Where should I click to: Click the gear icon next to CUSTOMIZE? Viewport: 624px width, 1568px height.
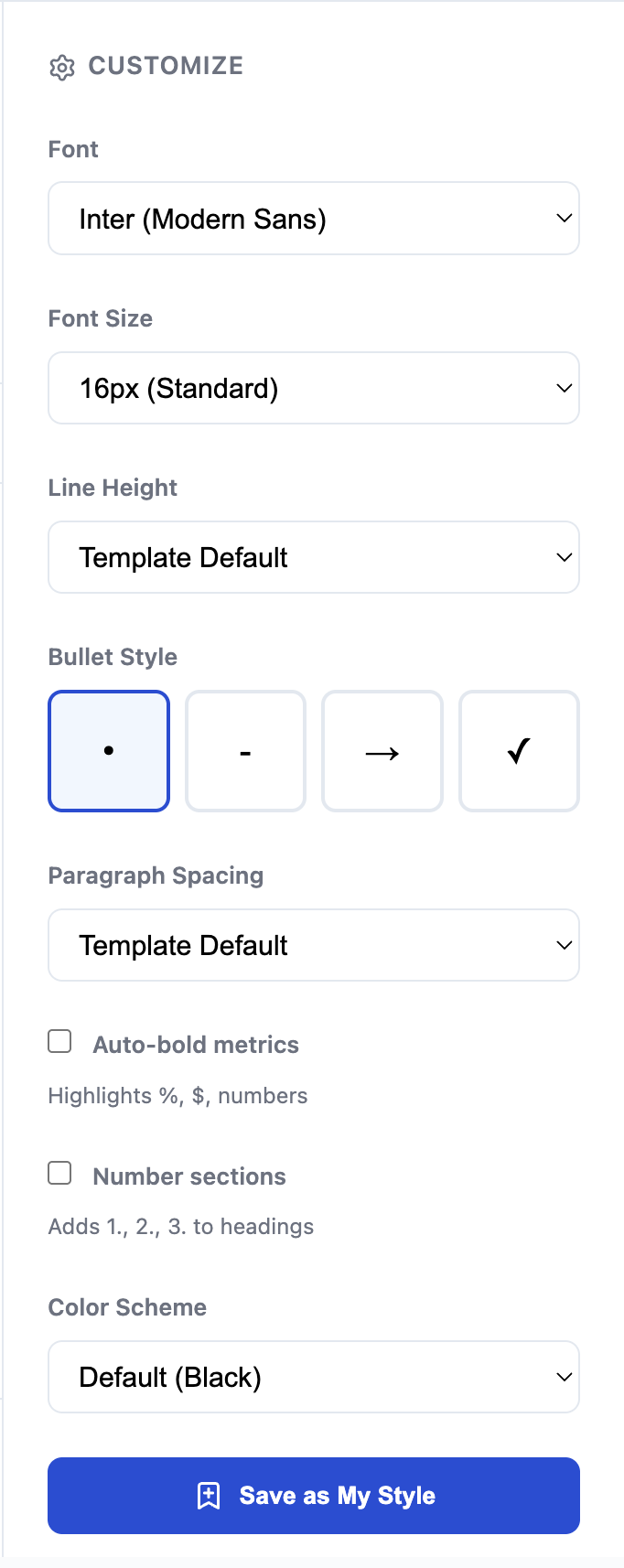[x=60, y=66]
